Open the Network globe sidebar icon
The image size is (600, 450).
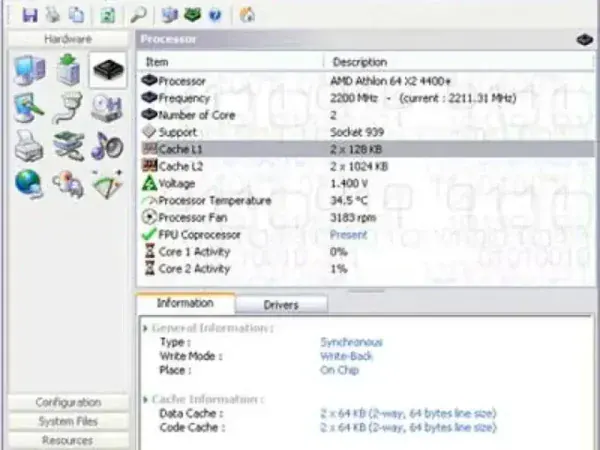[x=29, y=184]
